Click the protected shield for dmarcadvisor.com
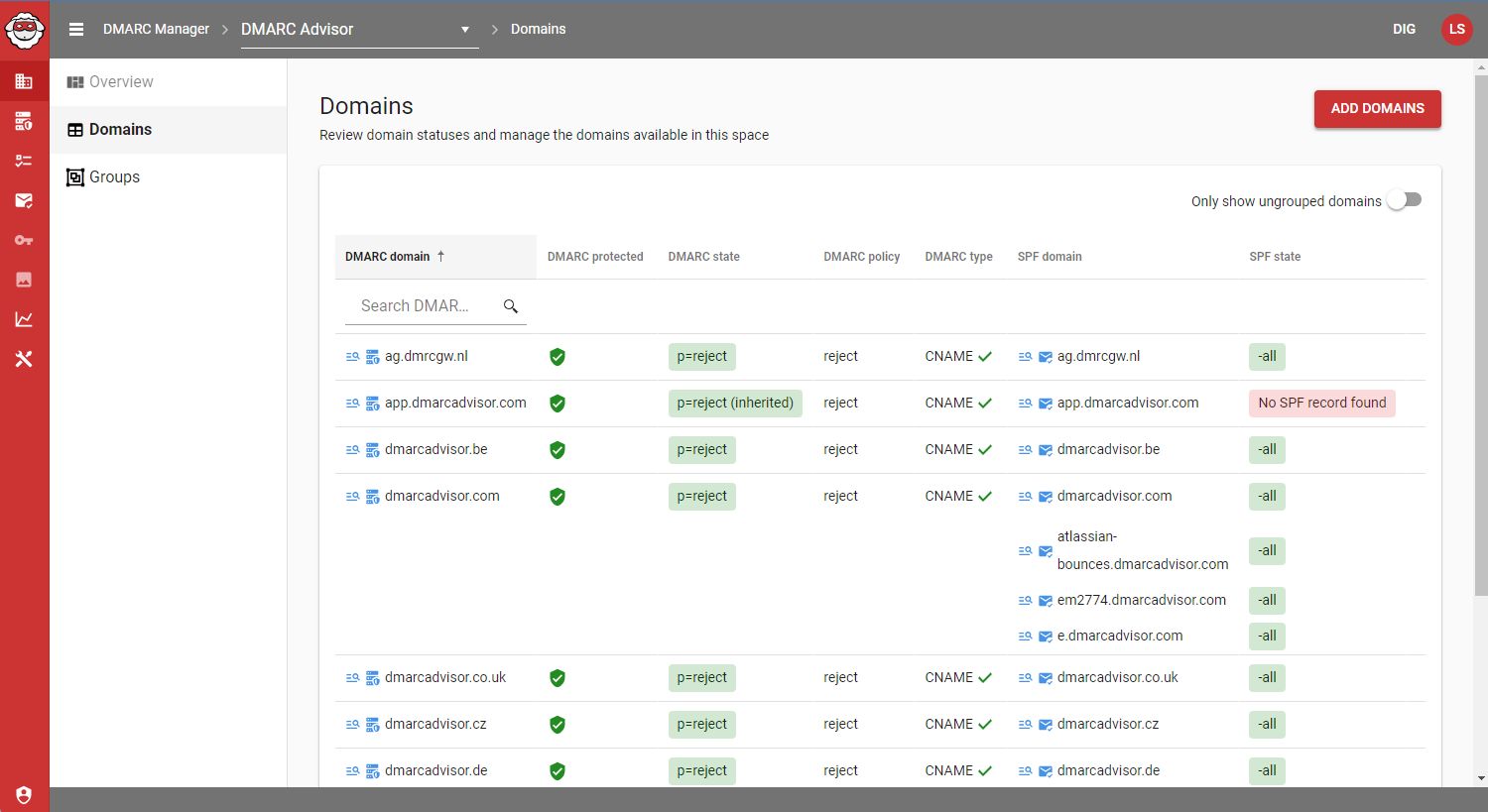This screenshot has height=812, width=1488. [558, 497]
